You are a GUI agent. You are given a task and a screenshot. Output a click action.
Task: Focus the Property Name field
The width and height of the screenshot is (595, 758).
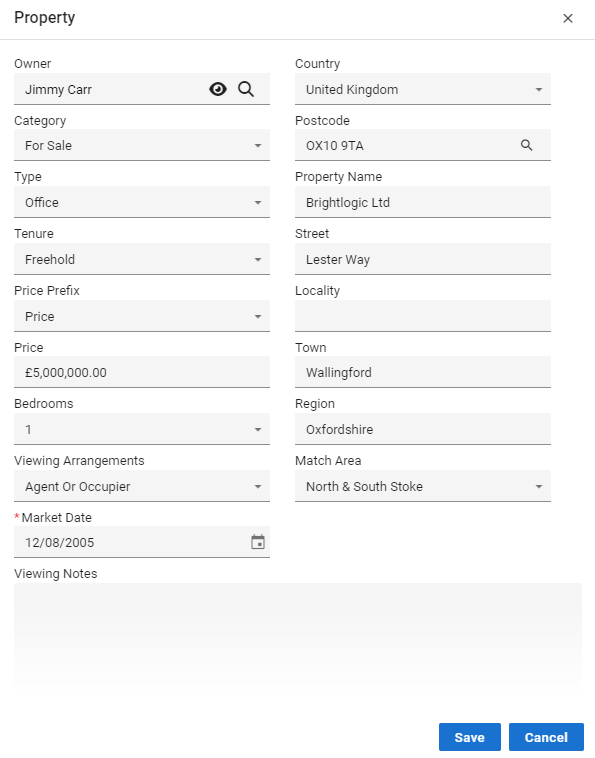coord(423,202)
